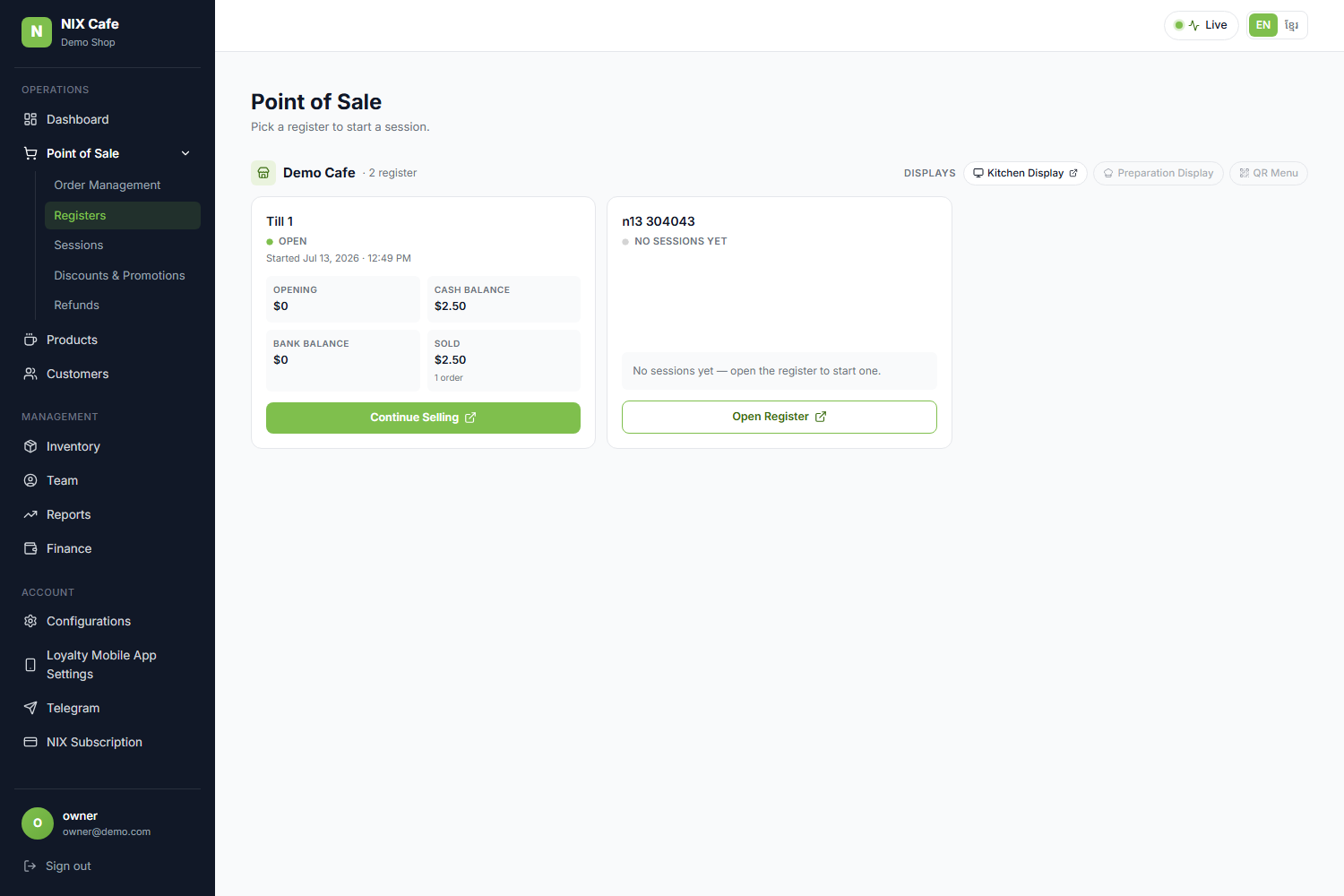Click the Configurations gear icon
Screen dimensions: 1344x896
pos(30,621)
